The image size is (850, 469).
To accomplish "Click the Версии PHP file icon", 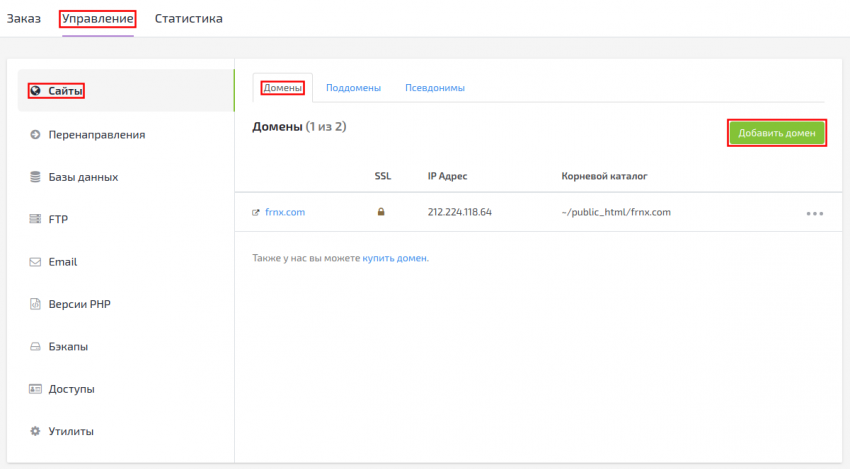I will [x=35, y=304].
